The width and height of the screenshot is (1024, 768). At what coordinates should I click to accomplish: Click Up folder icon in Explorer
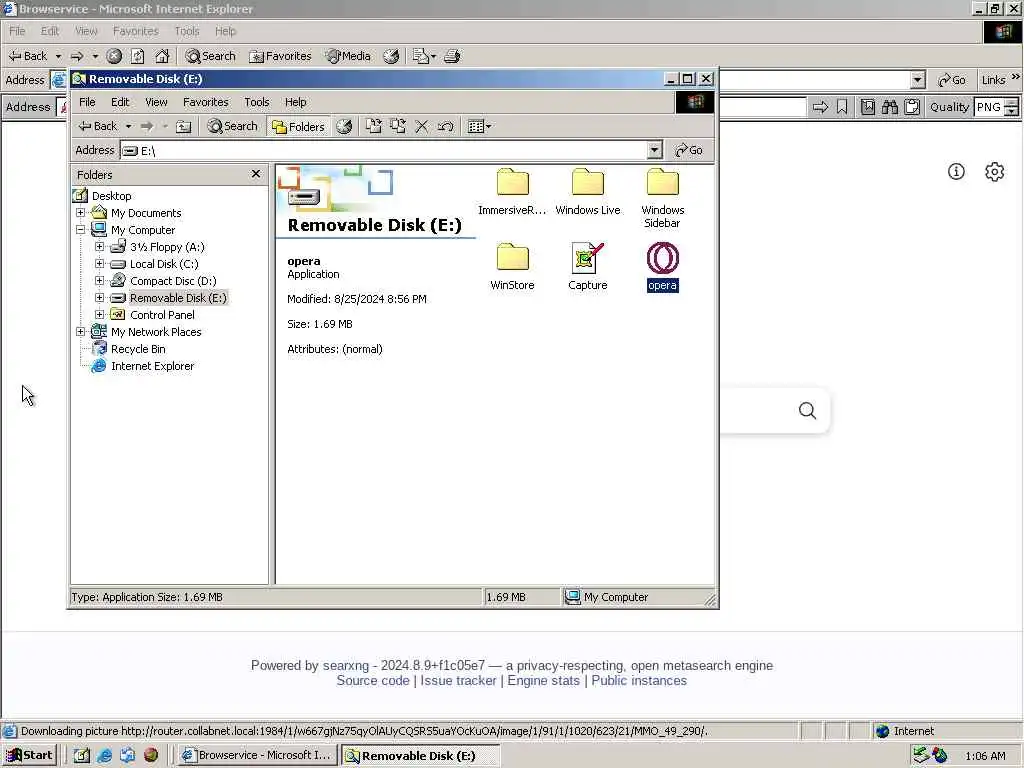pos(184,126)
